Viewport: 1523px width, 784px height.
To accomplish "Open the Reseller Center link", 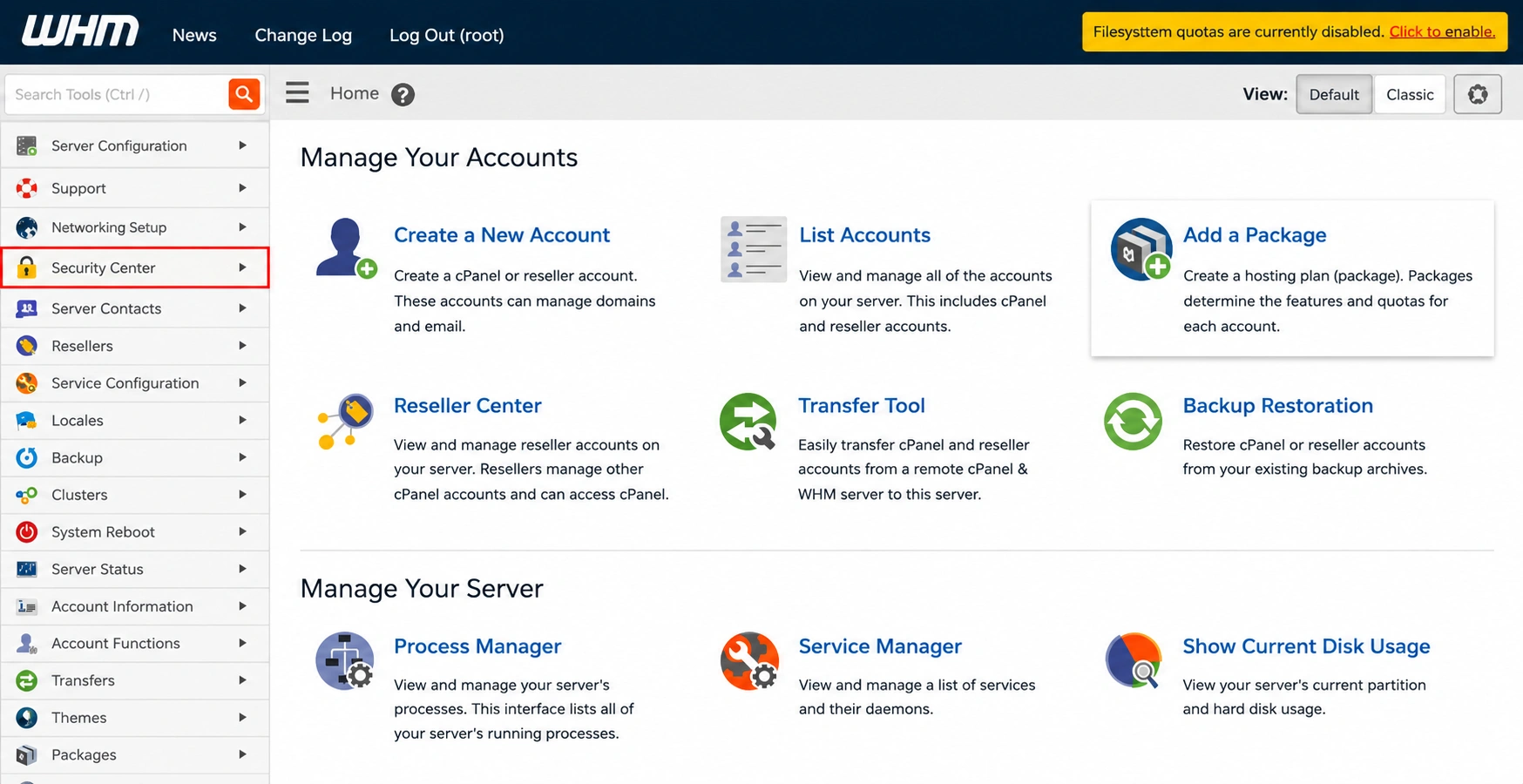I will click(467, 406).
